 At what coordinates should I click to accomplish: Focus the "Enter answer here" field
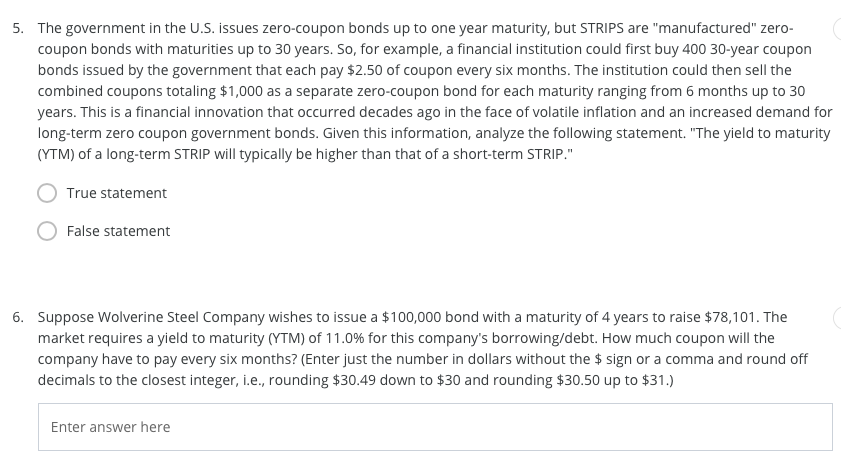[x=435, y=427]
